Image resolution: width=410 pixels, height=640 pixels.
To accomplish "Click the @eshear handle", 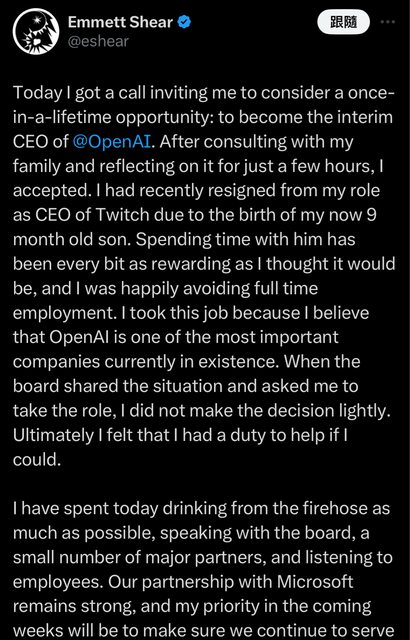I will click(x=98, y=41).
